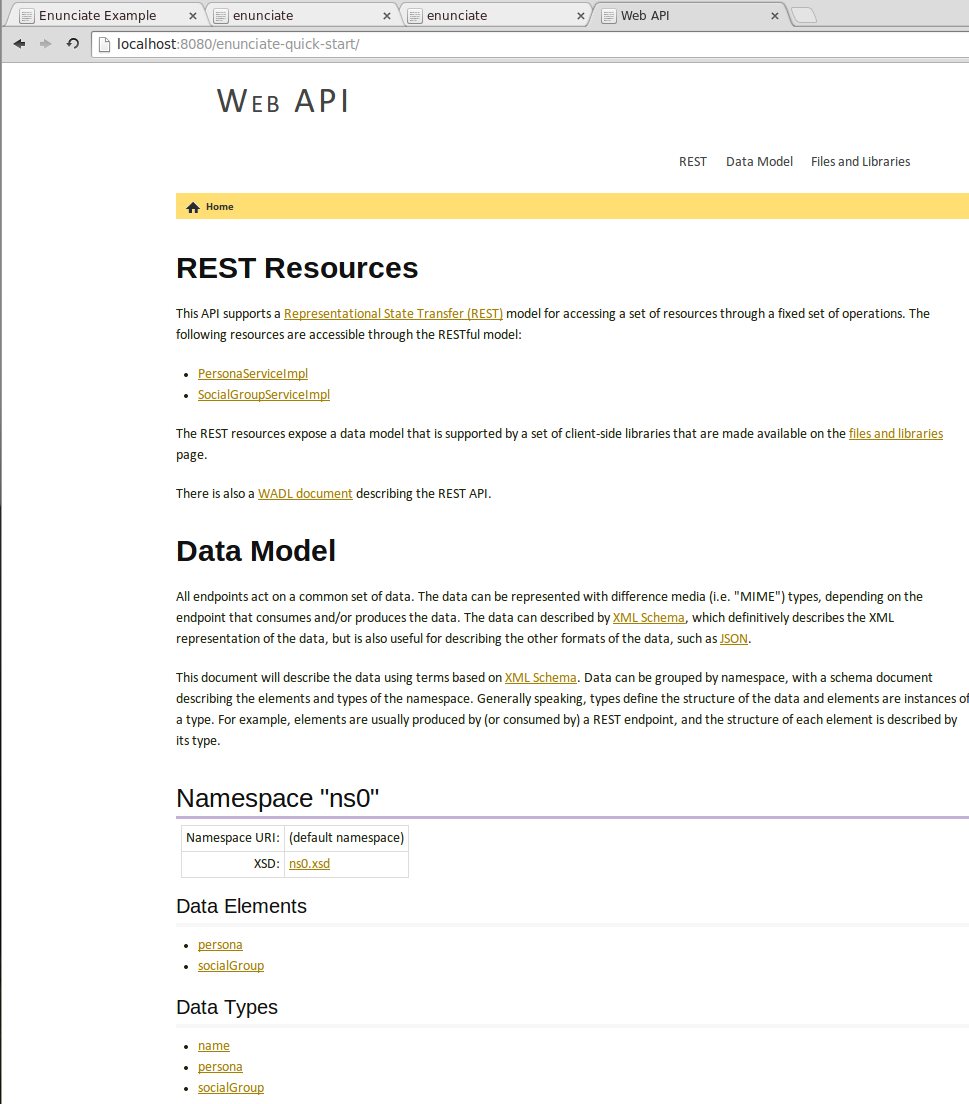Go back using the browser back arrow

[20, 44]
